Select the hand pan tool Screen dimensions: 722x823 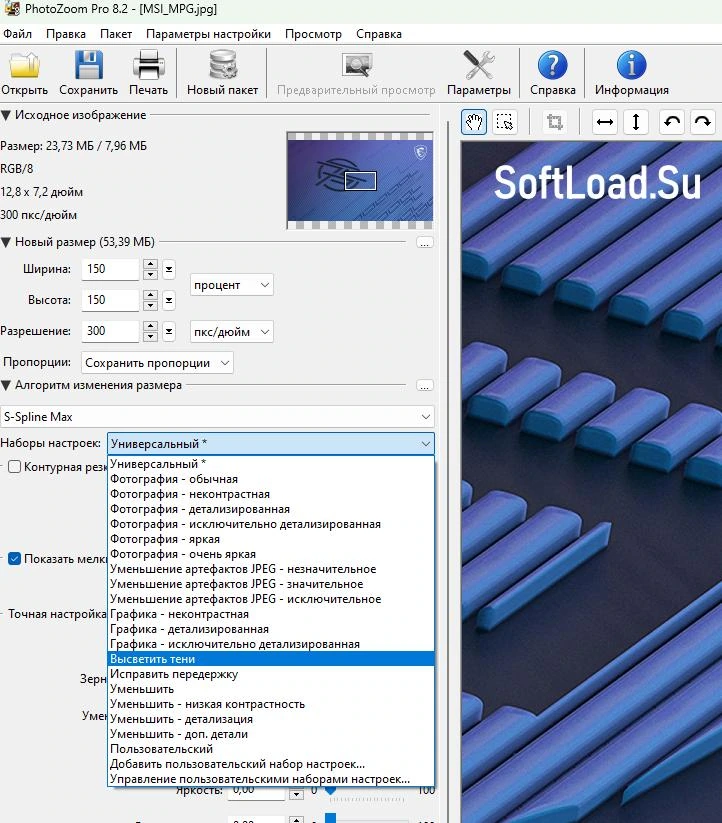click(474, 122)
